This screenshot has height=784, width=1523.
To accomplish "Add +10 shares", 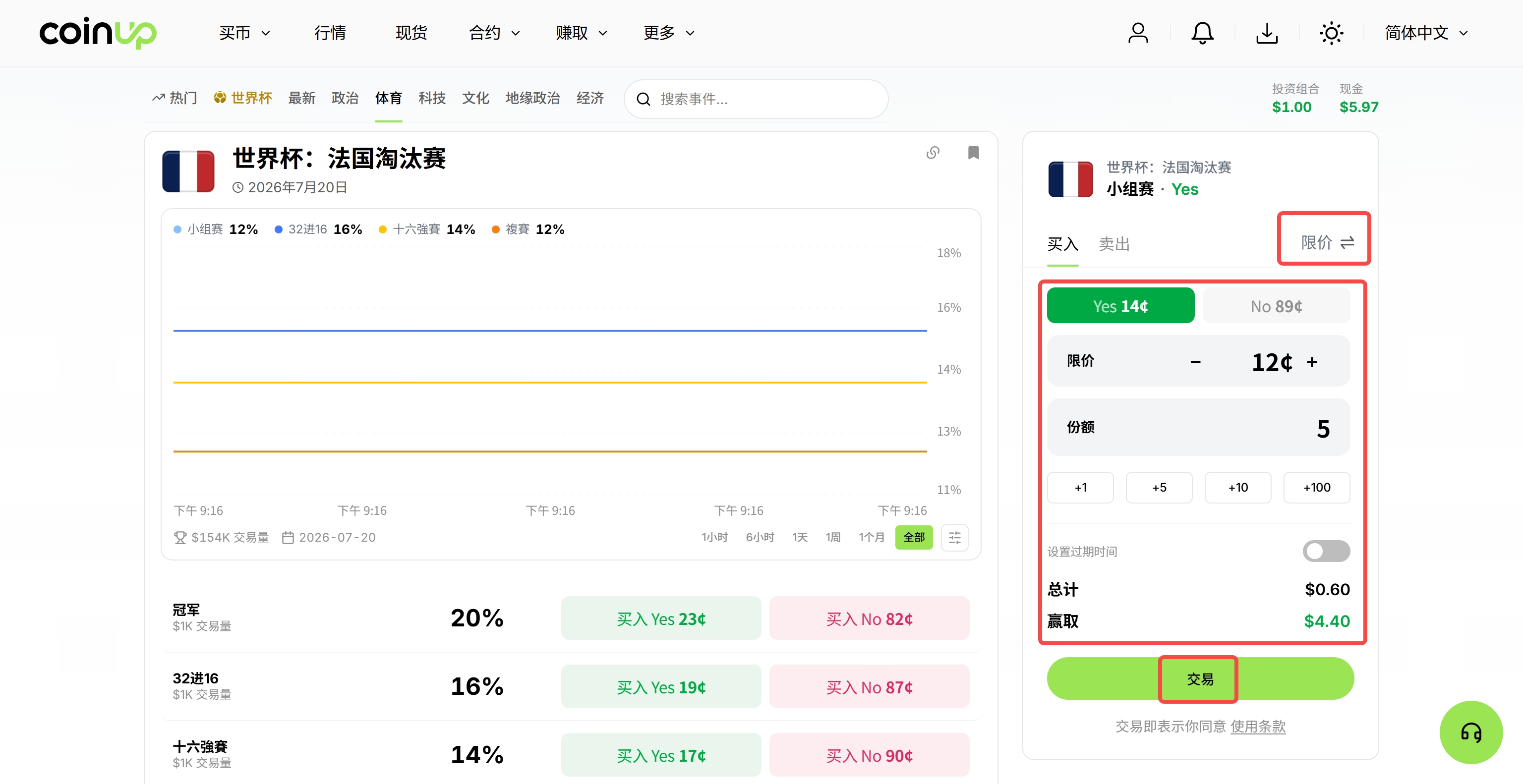I will click(x=1237, y=488).
